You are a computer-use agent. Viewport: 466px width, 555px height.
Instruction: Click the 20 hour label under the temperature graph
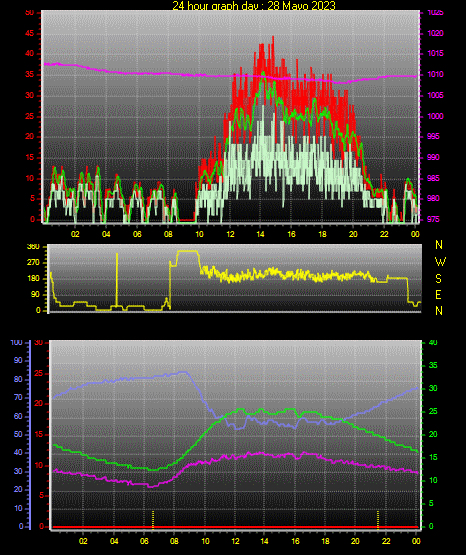[x=355, y=541]
